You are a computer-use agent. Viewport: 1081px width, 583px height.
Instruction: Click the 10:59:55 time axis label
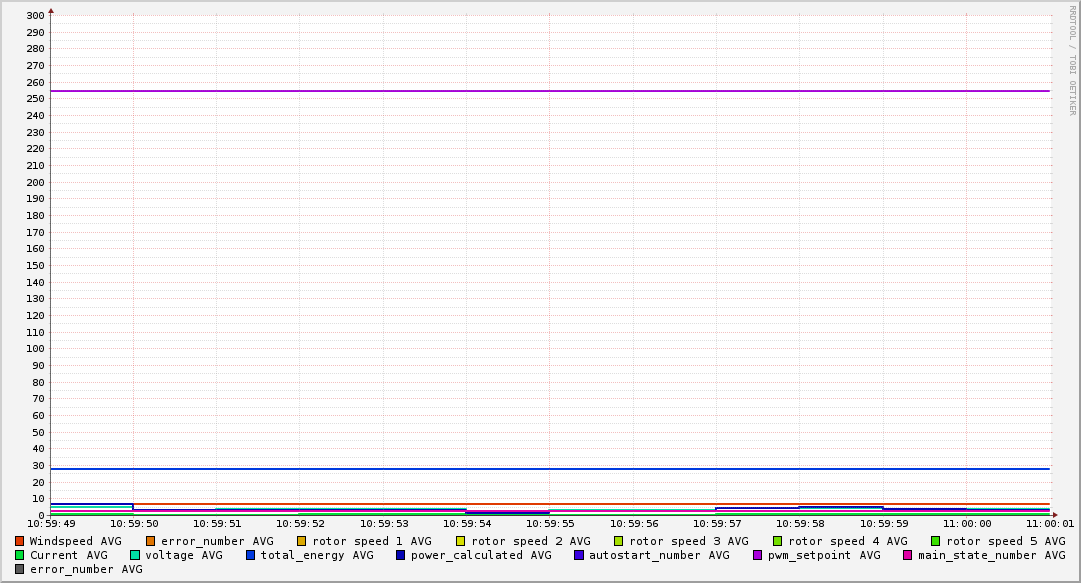(549, 523)
